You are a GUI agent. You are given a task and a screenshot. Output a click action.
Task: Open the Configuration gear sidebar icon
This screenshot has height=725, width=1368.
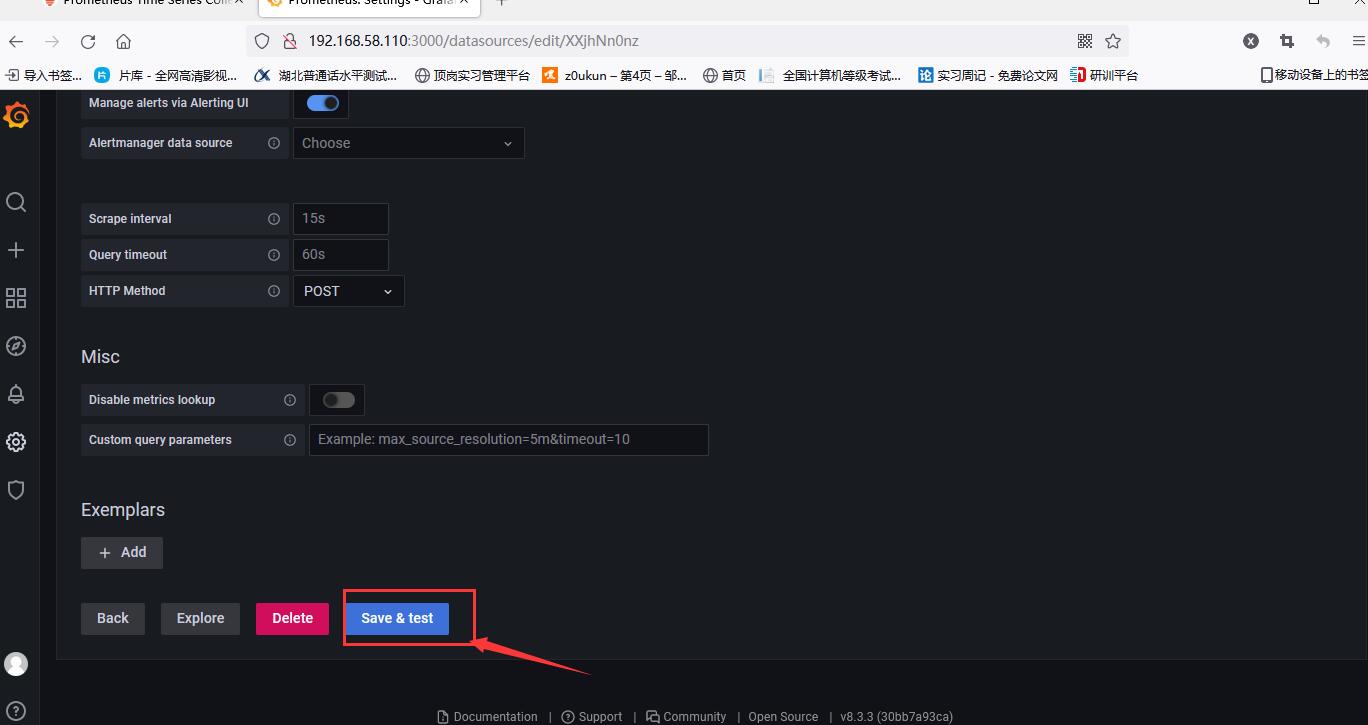pos(16,442)
